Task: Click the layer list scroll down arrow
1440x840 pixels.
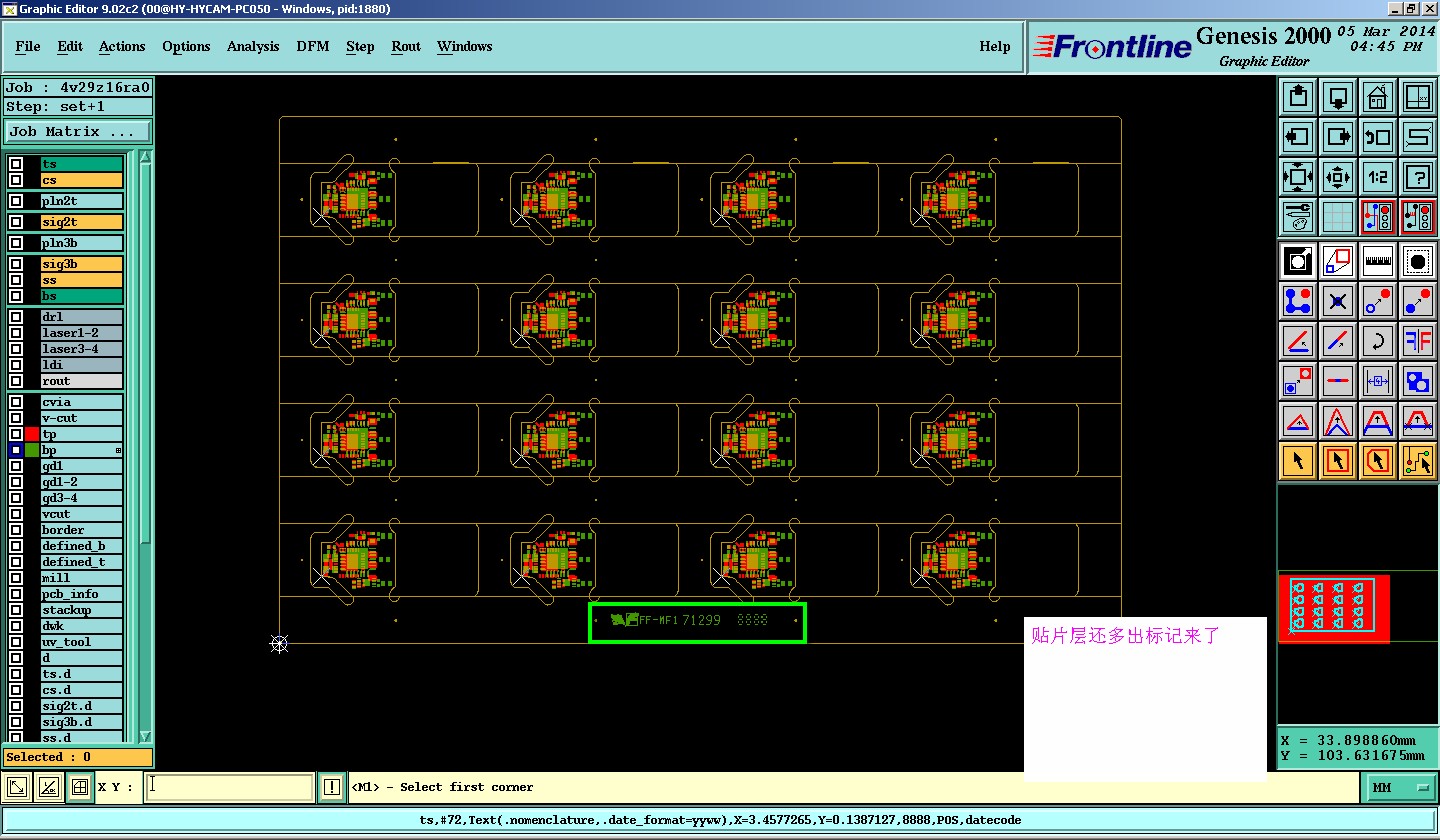Action: (x=145, y=737)
